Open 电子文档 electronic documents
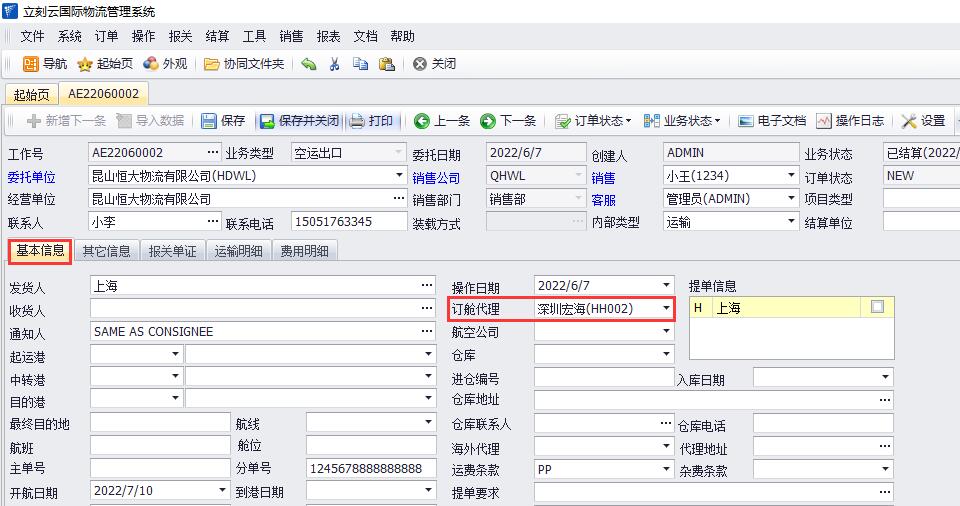 [x=771, y=121]
